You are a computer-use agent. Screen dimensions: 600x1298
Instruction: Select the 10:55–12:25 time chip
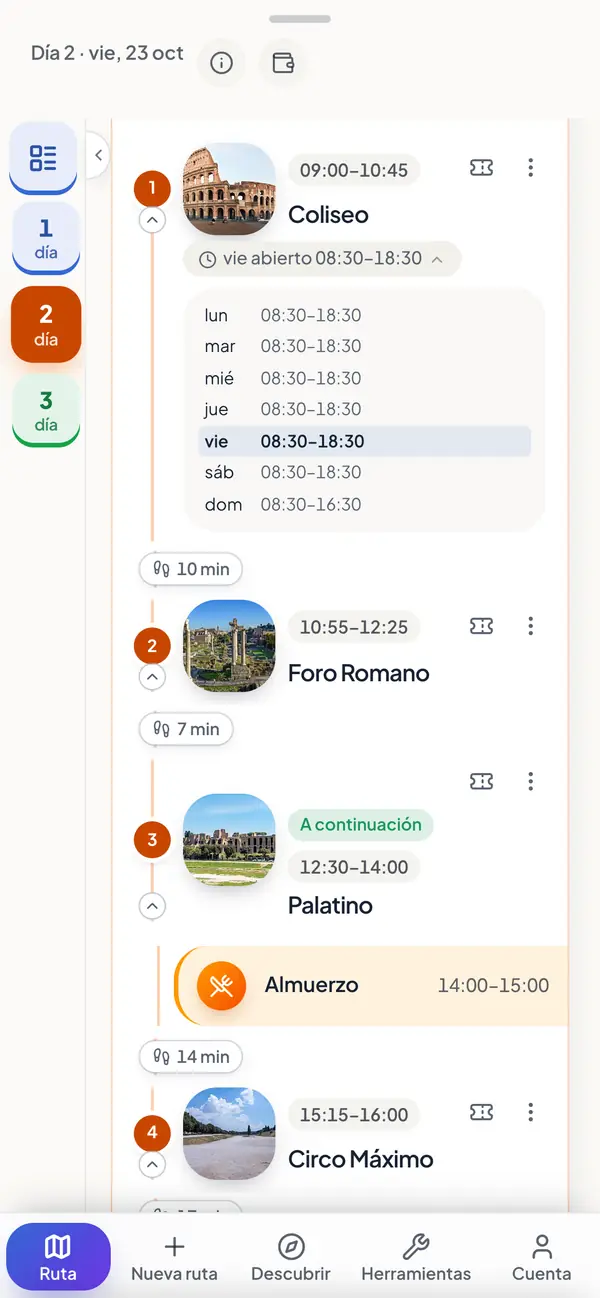[354, 627]
